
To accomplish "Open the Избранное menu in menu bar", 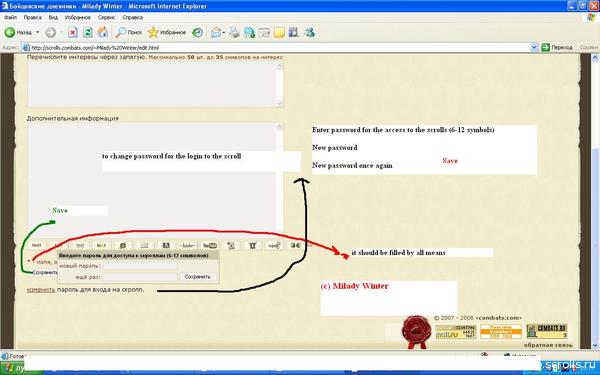I will click(x=78, y=18).
